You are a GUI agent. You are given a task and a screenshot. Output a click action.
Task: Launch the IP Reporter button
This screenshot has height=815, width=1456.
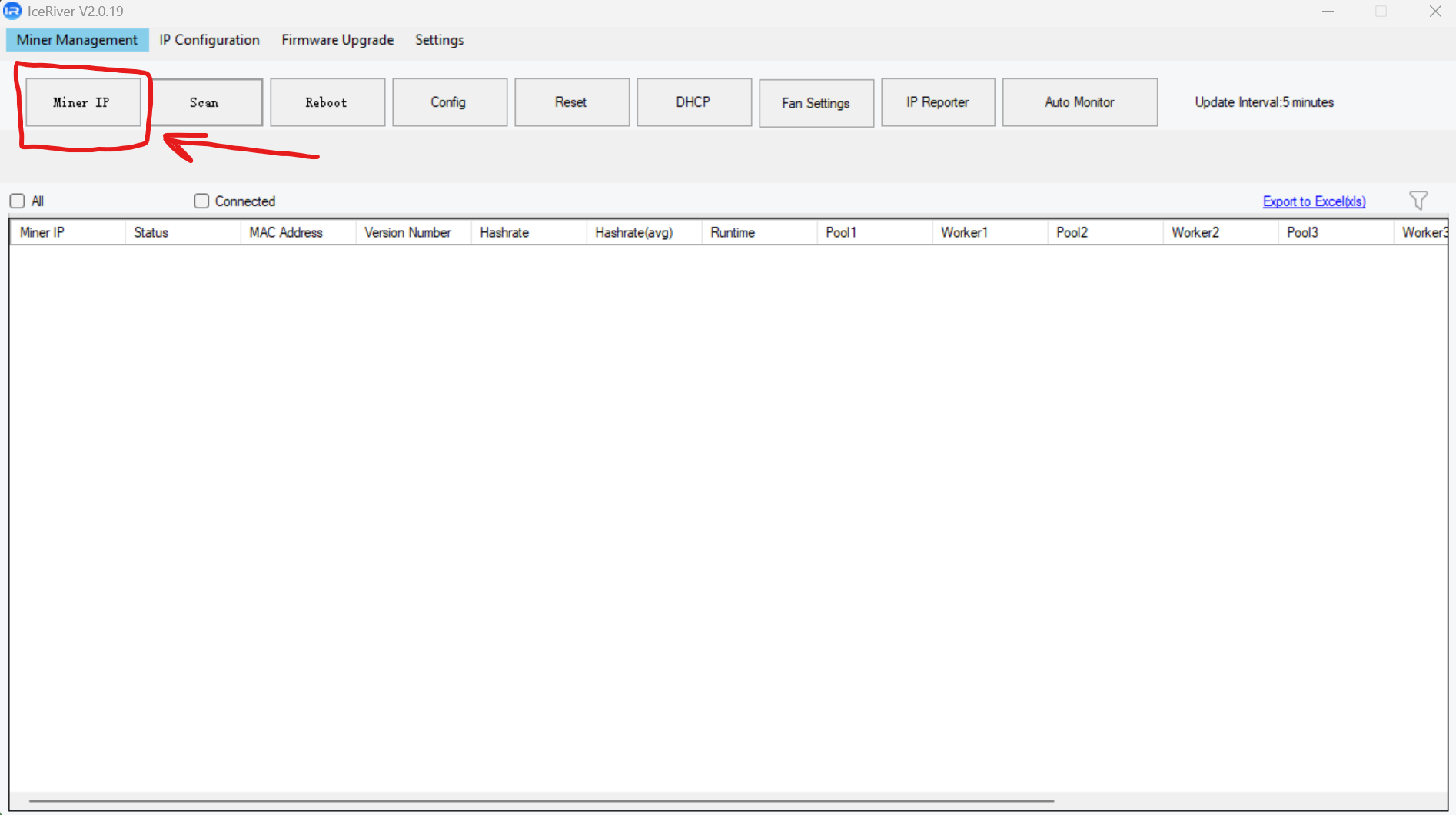938,102
